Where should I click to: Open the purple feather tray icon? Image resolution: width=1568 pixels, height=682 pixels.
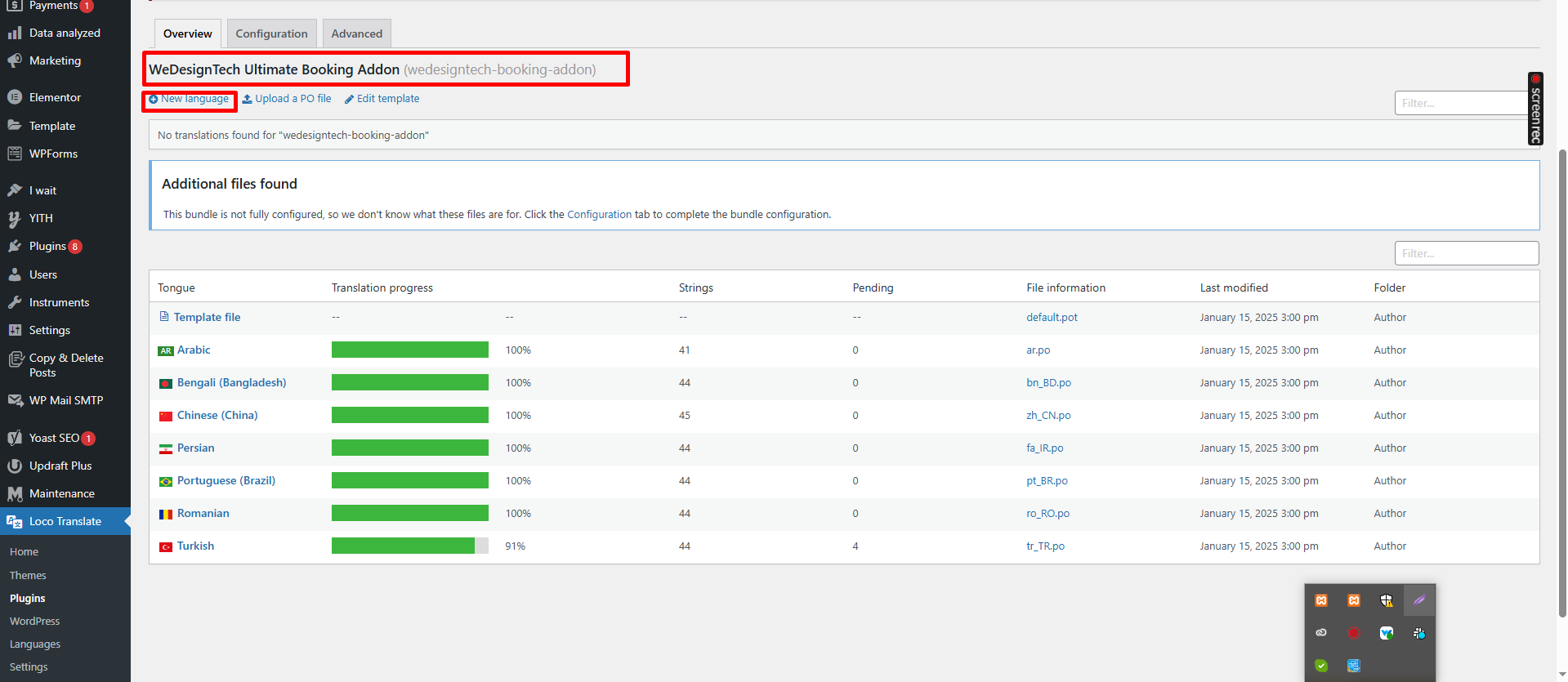coord(1419,600)
